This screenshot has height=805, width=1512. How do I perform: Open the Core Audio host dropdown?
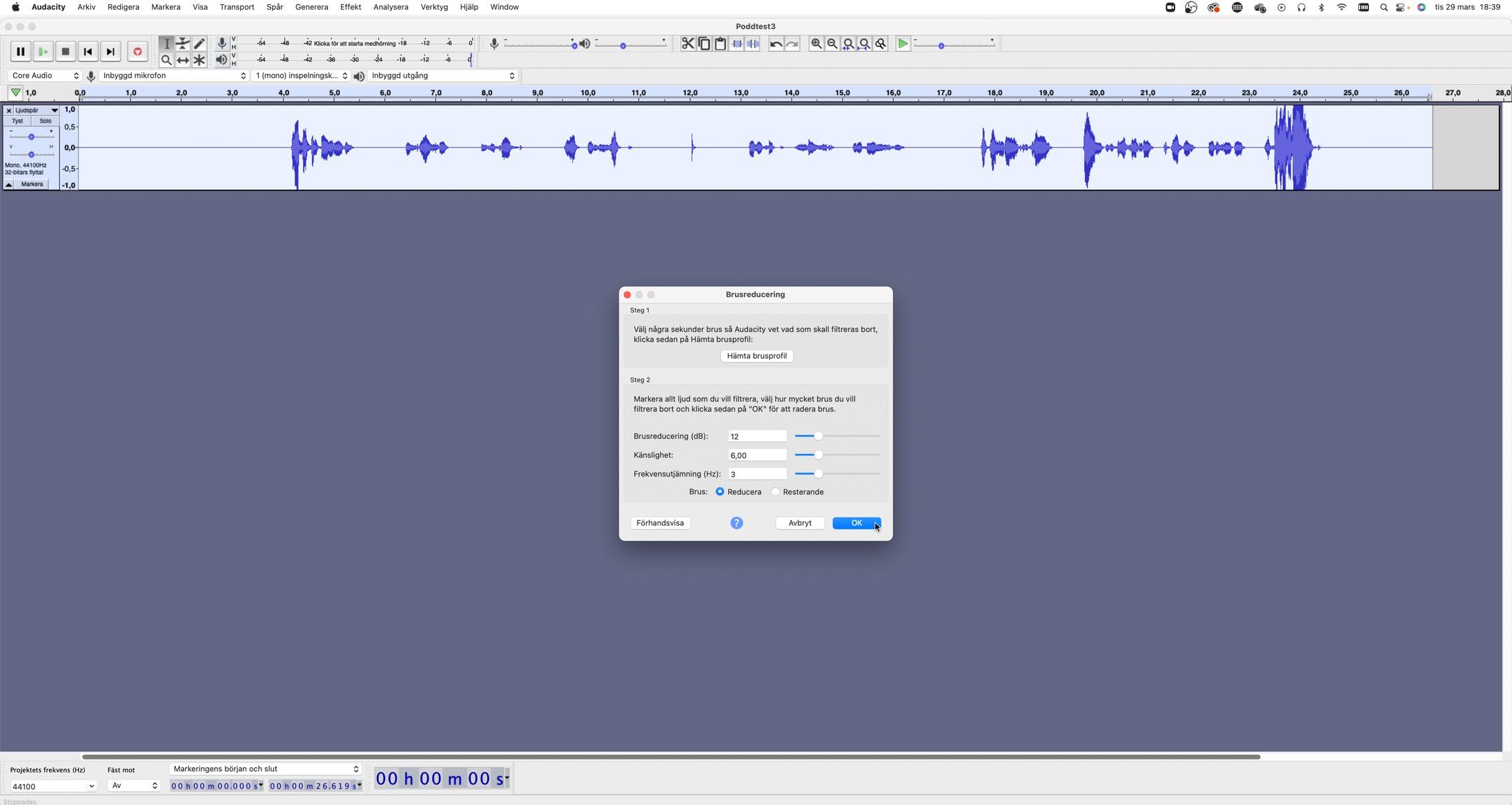click(x=45, y=76)
